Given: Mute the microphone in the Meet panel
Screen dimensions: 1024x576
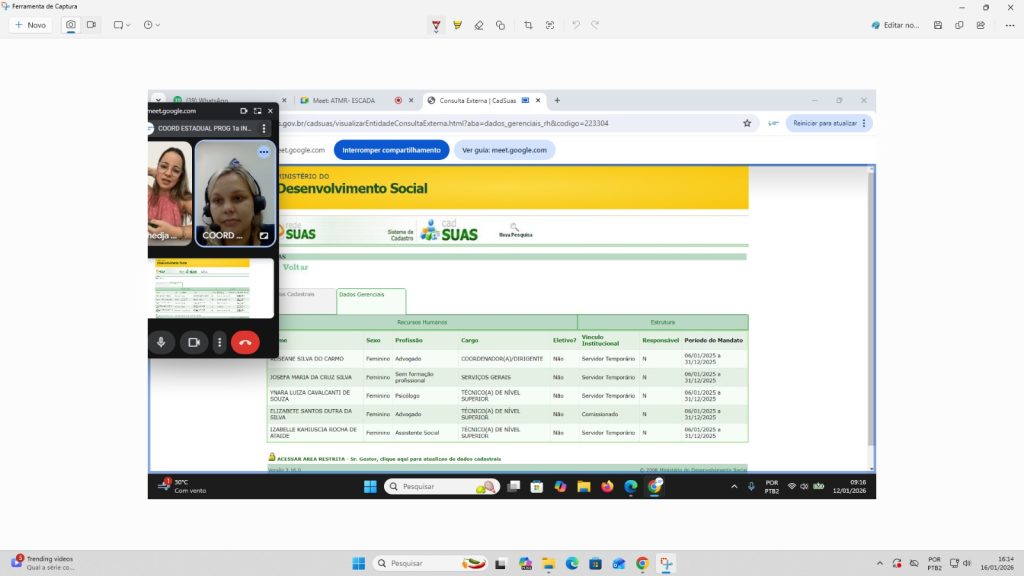Looking at the screenshot, I should [161, 343].
